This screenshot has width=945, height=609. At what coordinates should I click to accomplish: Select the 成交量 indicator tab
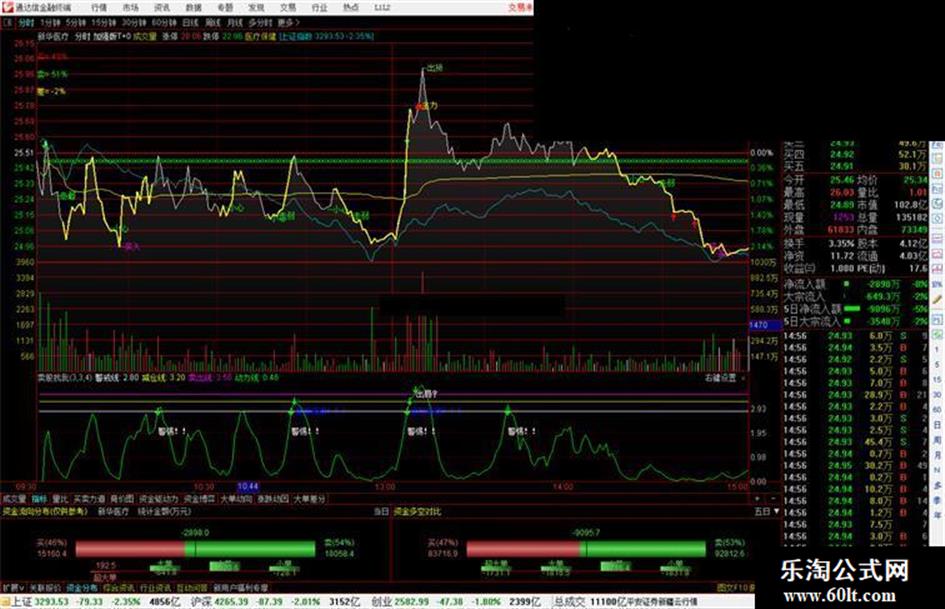coord(14,499)
